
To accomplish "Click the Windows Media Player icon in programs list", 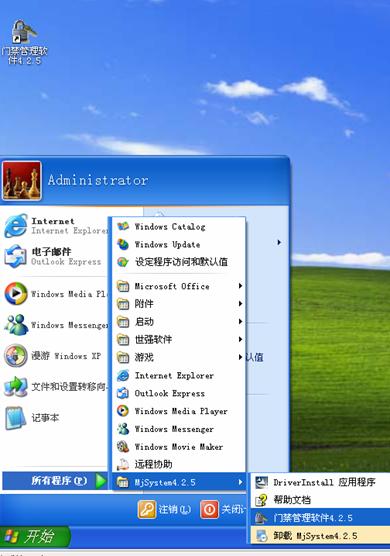I will [x=123, y=411].
